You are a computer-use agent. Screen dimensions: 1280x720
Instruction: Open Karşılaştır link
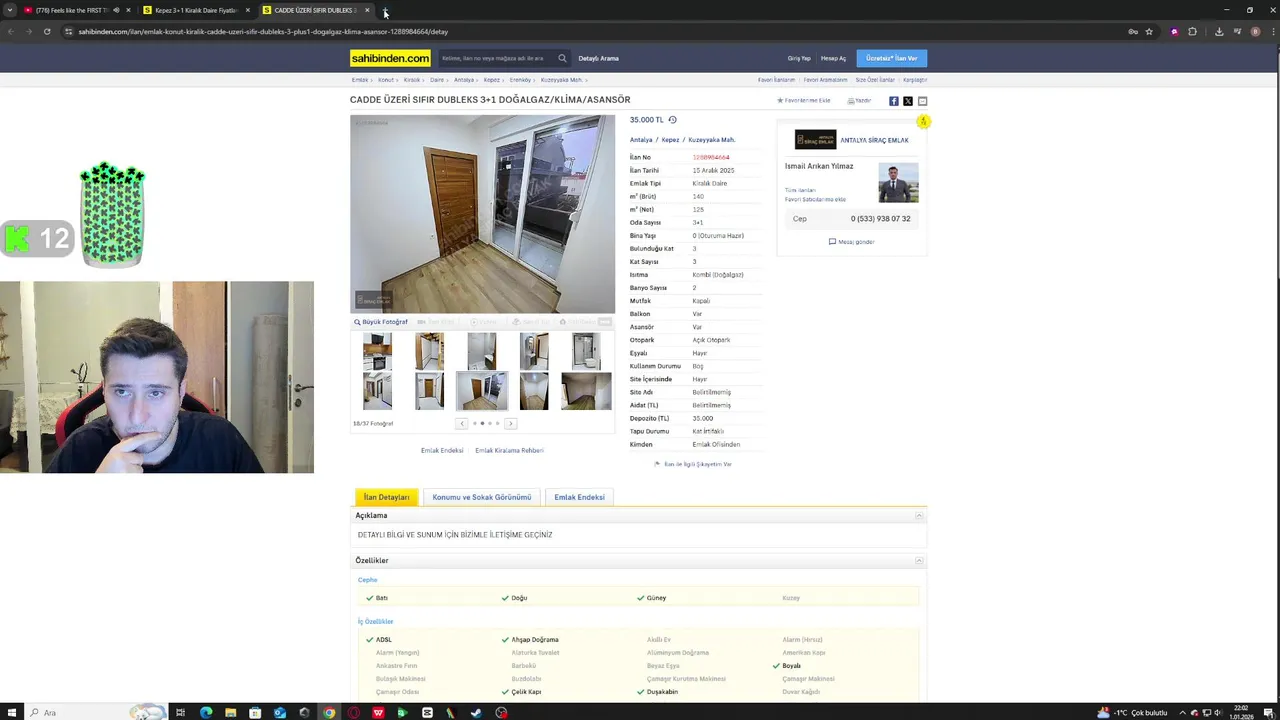915,80
